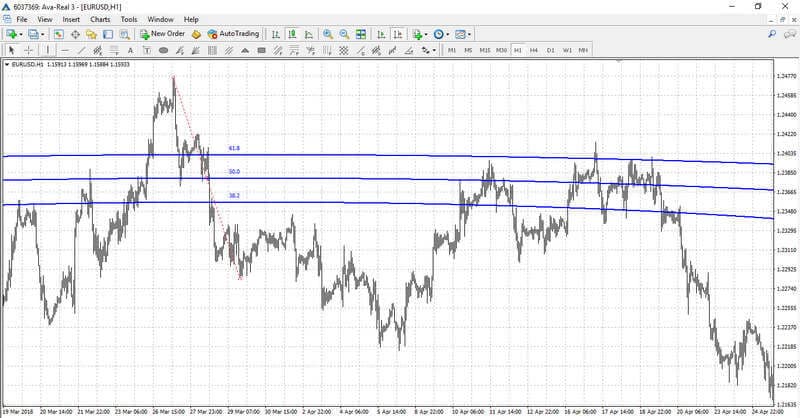Screen dimensions: 800x418
Task: Switch to M5 timeframe
Action: 468,50
